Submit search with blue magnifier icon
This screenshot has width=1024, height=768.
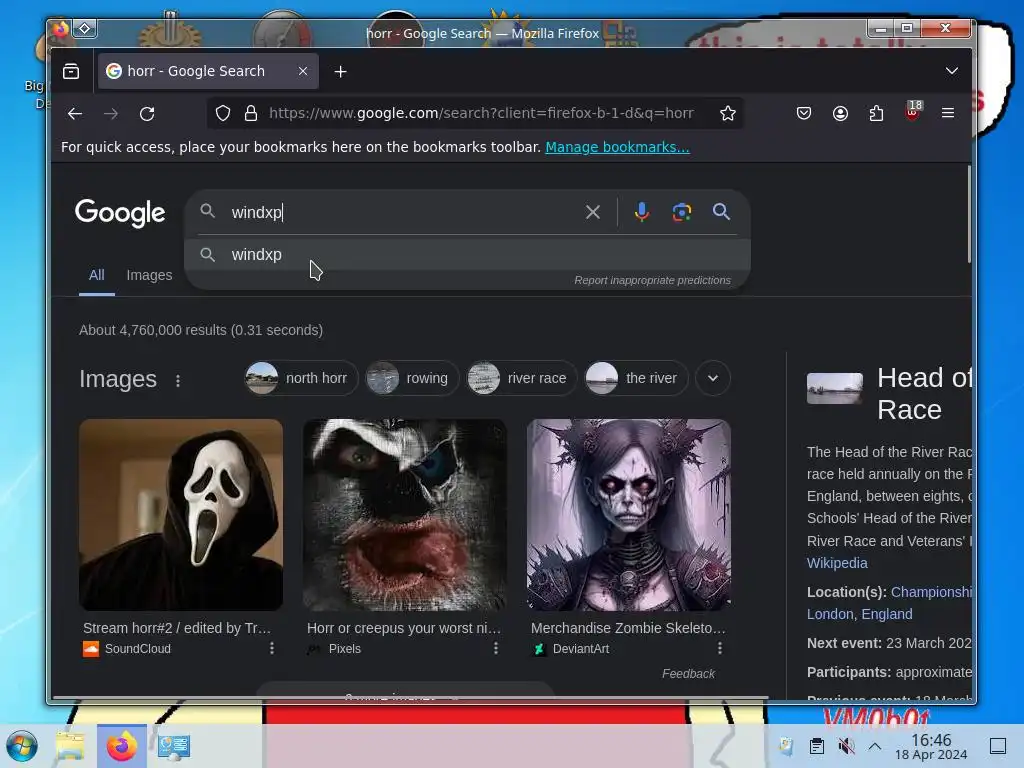click(x=721, y=212)
